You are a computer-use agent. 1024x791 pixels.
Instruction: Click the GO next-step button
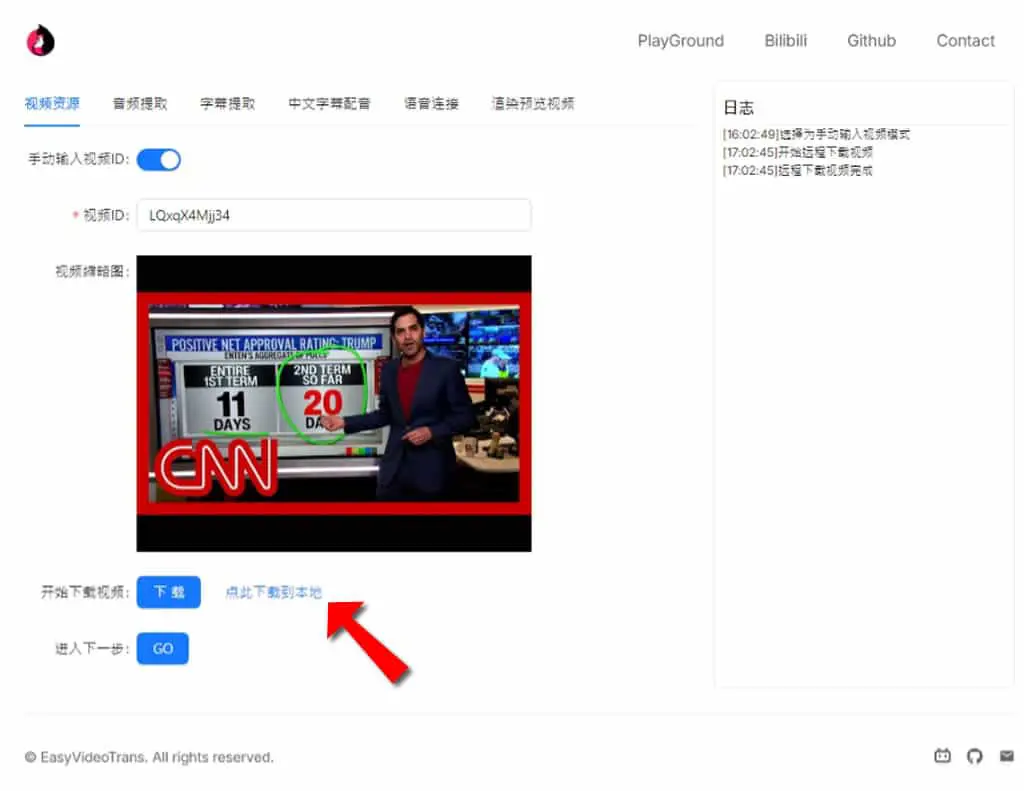pyautogui.click(x=163, y=649)
